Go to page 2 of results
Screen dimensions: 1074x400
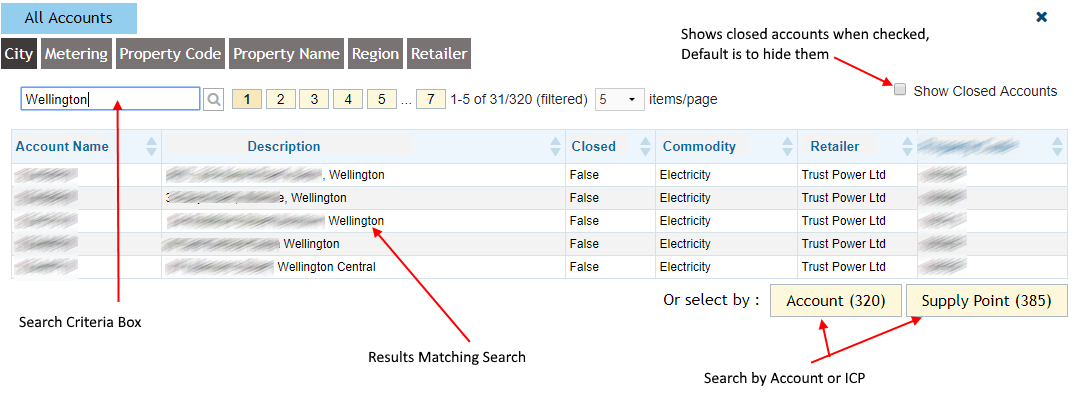(281, 99)
